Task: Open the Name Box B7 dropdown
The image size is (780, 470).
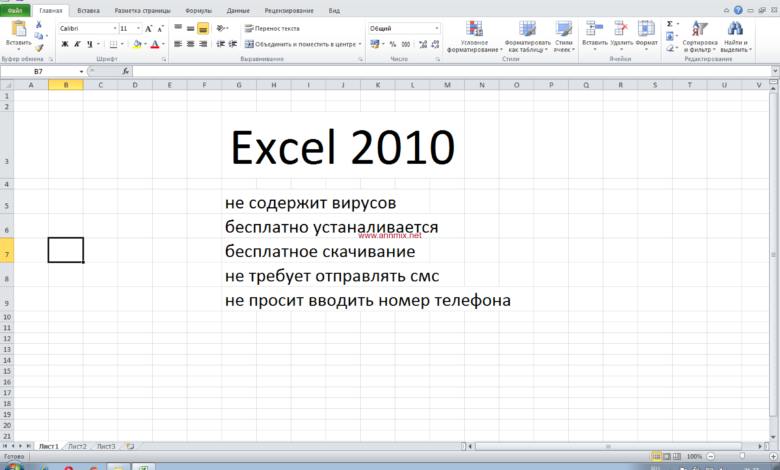Action: click(81, 72)
